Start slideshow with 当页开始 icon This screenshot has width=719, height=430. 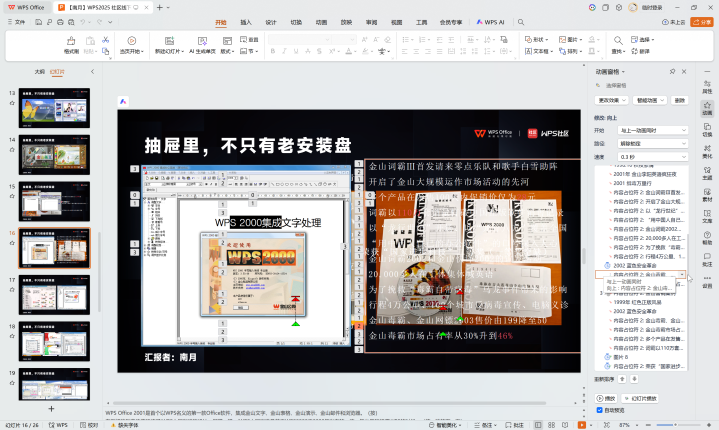130,41
